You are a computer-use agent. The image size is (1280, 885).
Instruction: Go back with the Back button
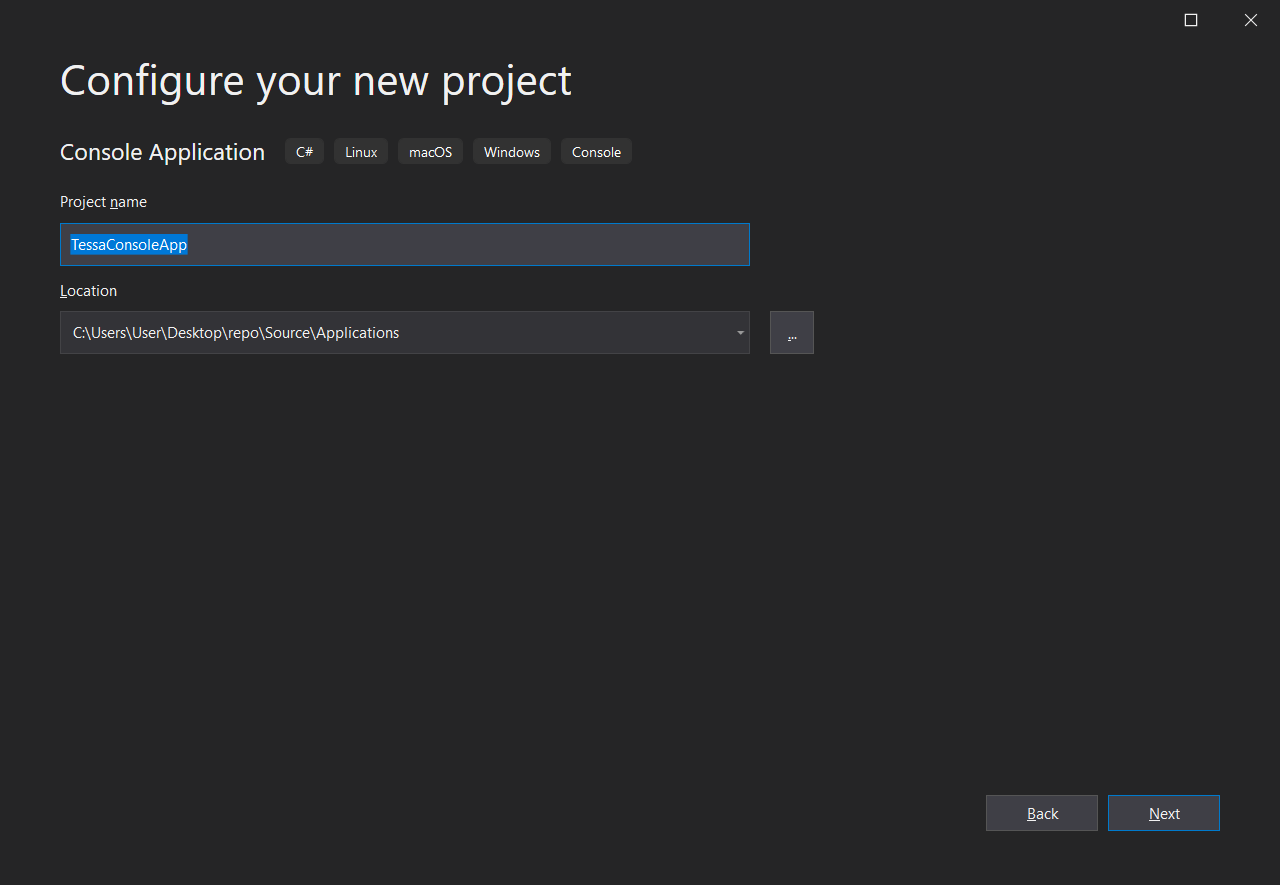pyautogui.click(x=1041, y=813)
